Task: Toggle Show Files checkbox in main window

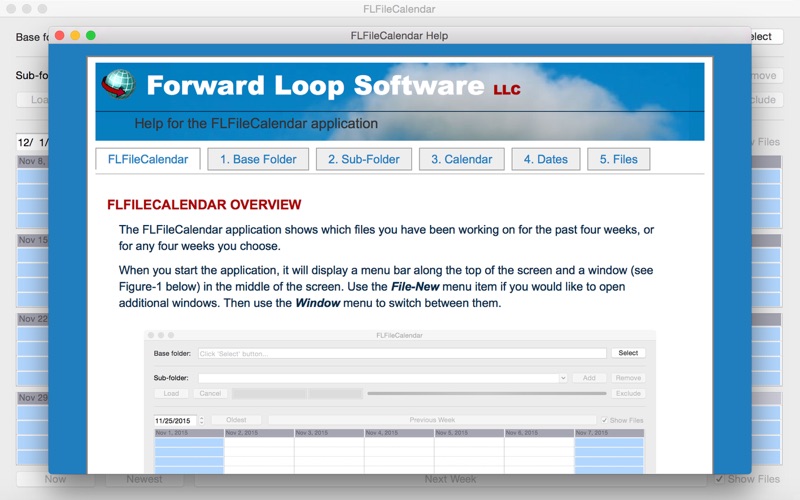Action: pos(719,479)
